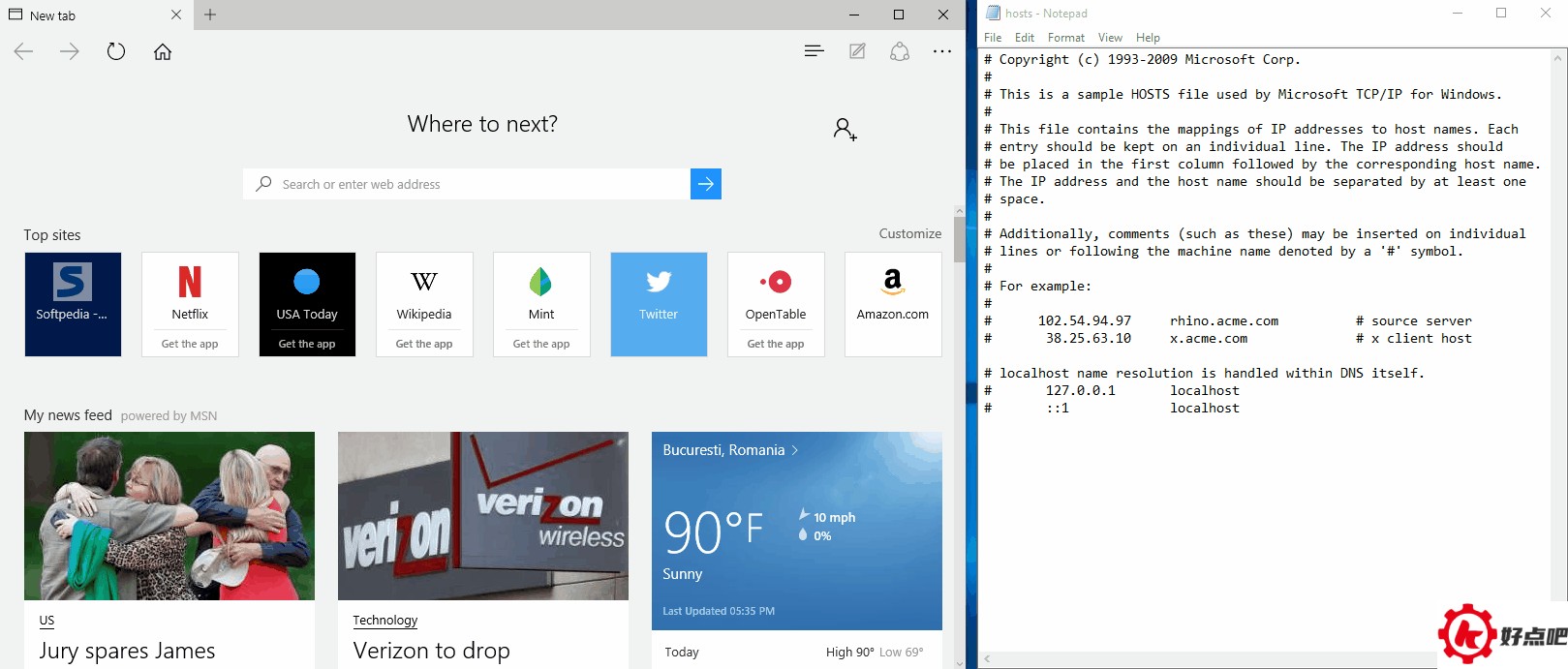Click the Edge page vertical scrollbar thumb
This screenshot has width=1568, height=669.
click(959, 239)
